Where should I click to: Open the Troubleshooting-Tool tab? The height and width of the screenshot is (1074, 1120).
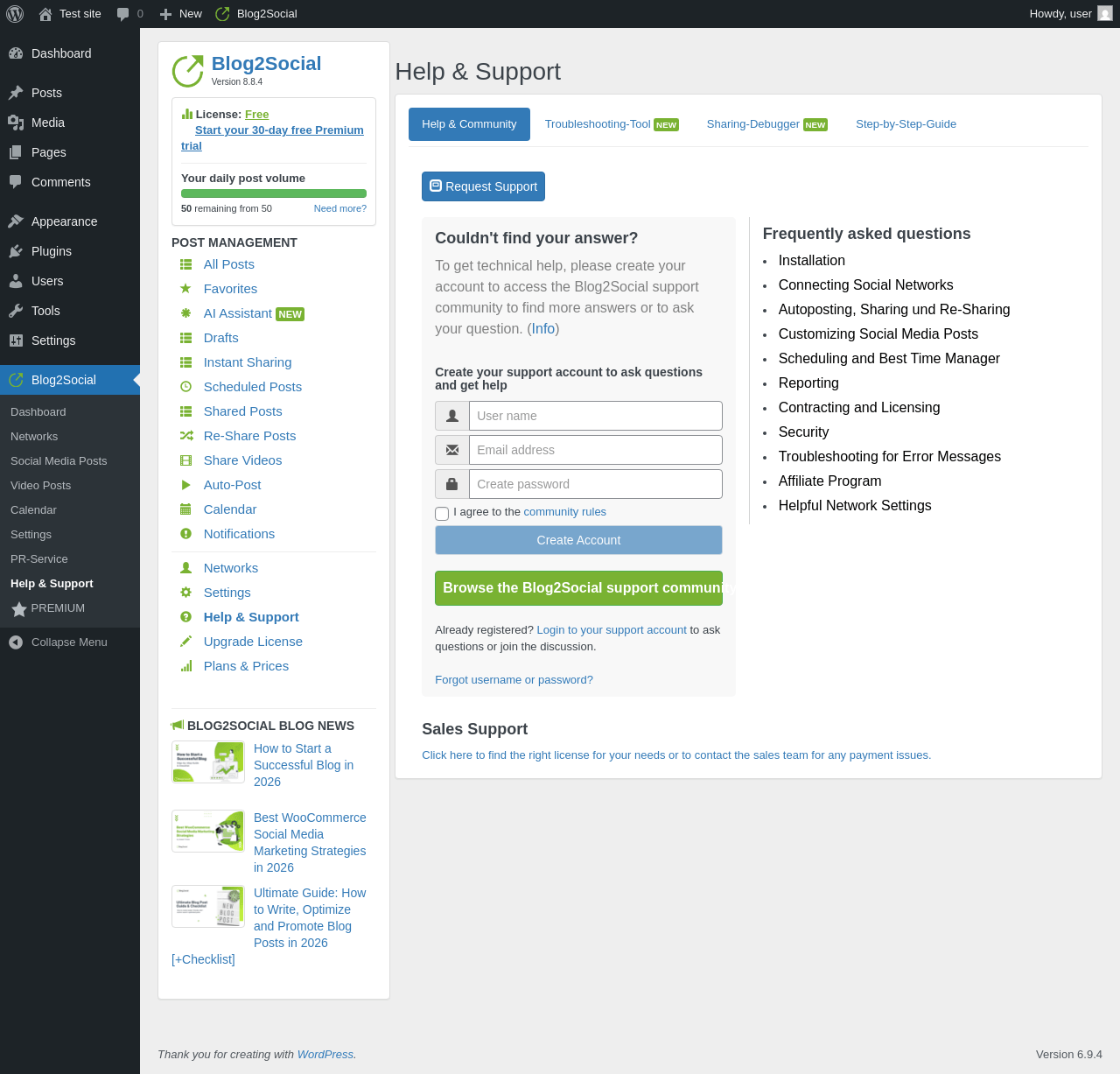(612, 124)
